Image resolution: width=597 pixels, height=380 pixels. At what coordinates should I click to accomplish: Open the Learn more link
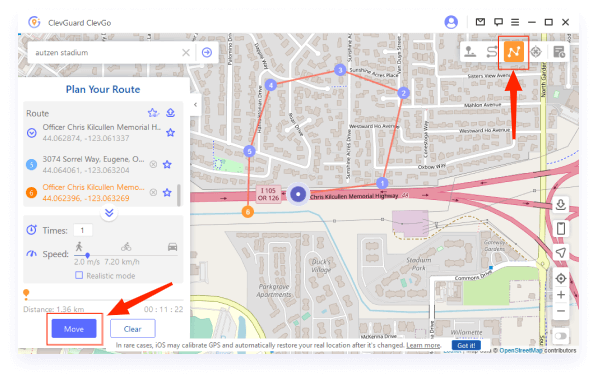pos(423,345)
